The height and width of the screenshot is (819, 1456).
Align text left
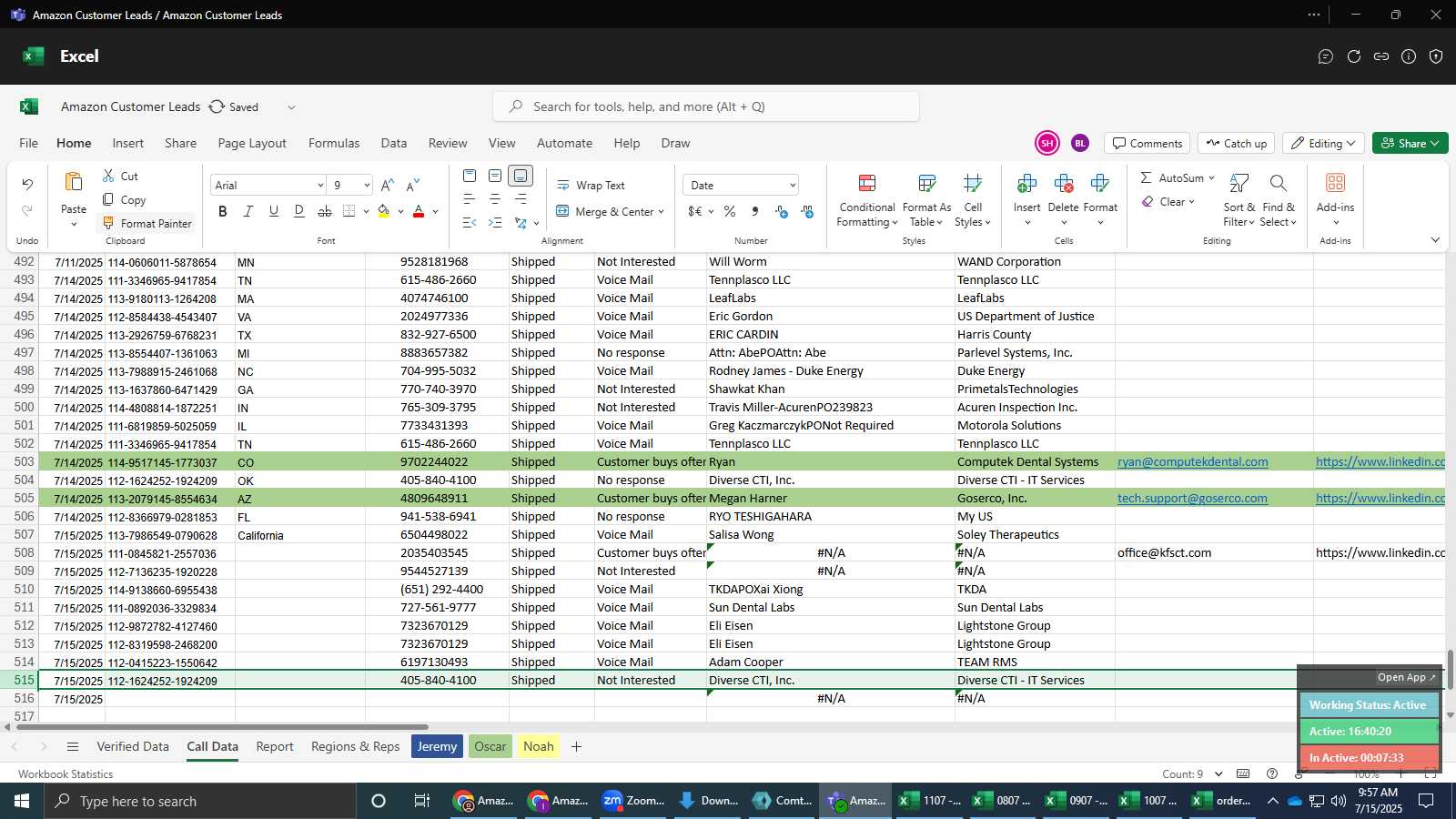470,199
